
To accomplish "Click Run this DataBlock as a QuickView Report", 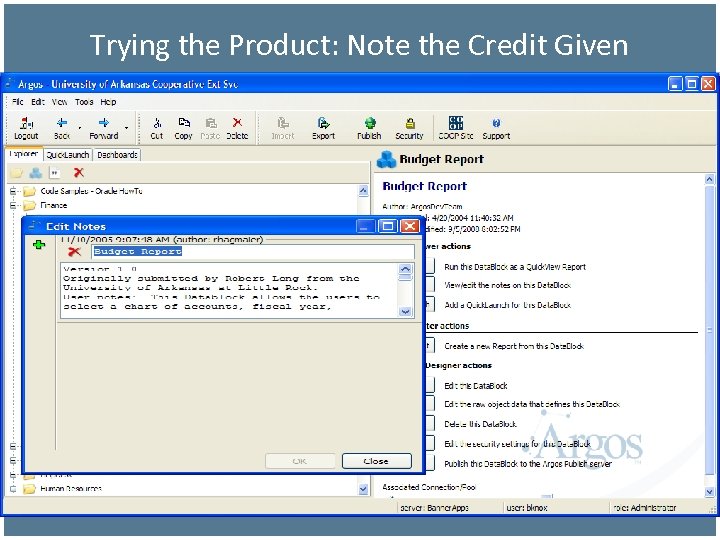I will point(515,267).
